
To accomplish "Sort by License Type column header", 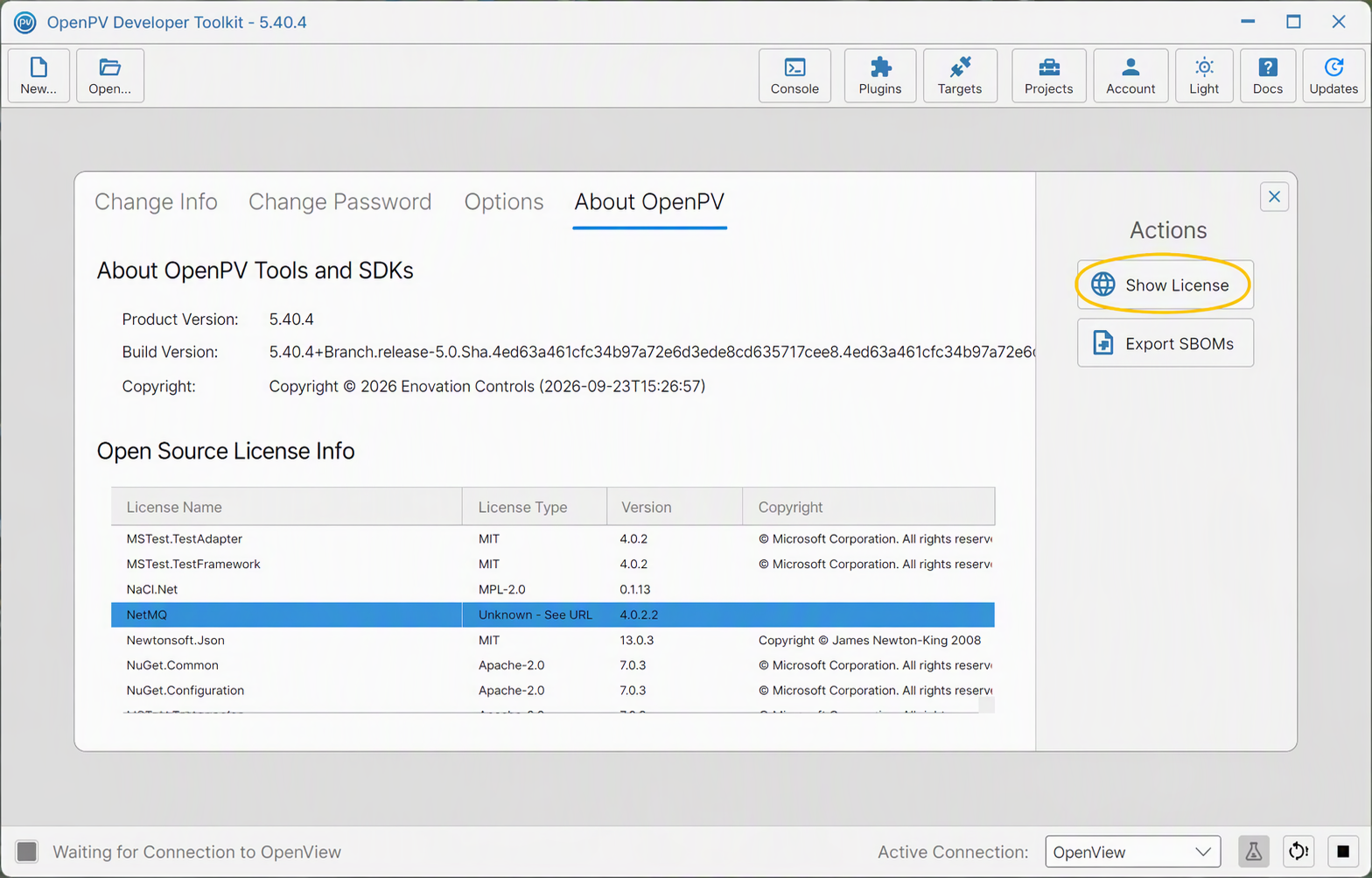I will coord(535,507).
